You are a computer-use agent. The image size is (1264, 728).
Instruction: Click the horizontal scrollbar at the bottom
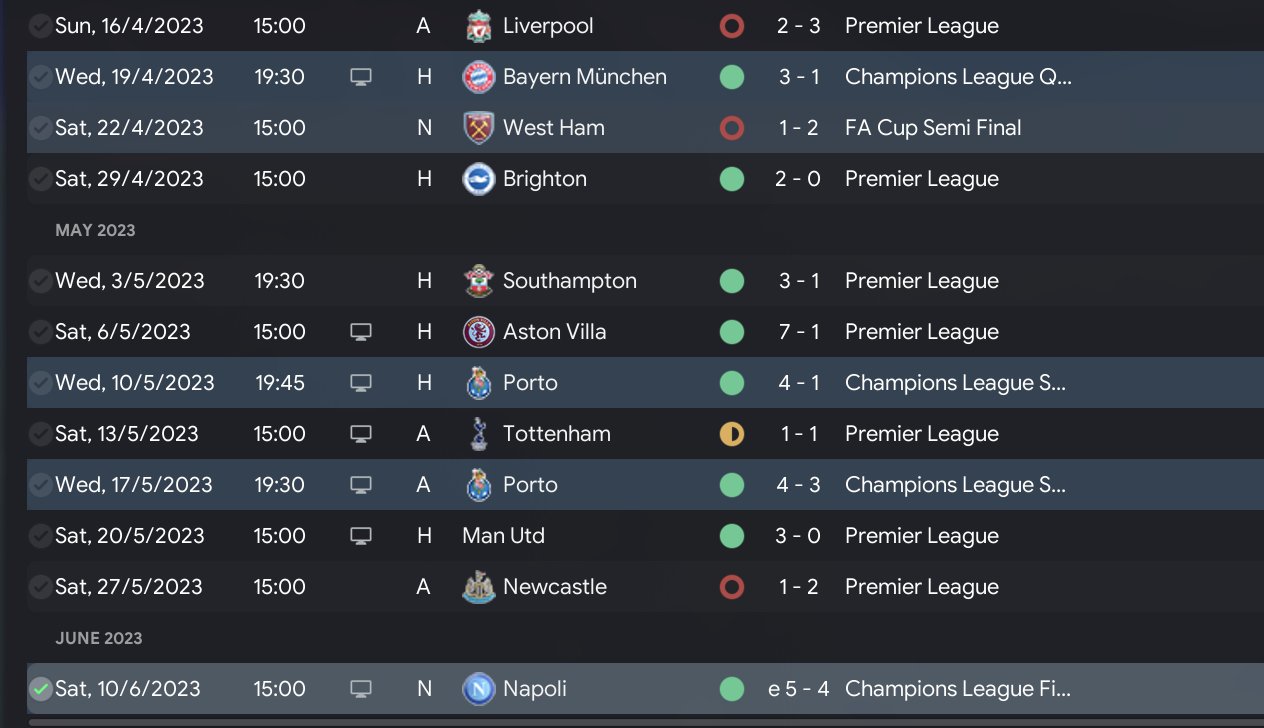point(640,722)
